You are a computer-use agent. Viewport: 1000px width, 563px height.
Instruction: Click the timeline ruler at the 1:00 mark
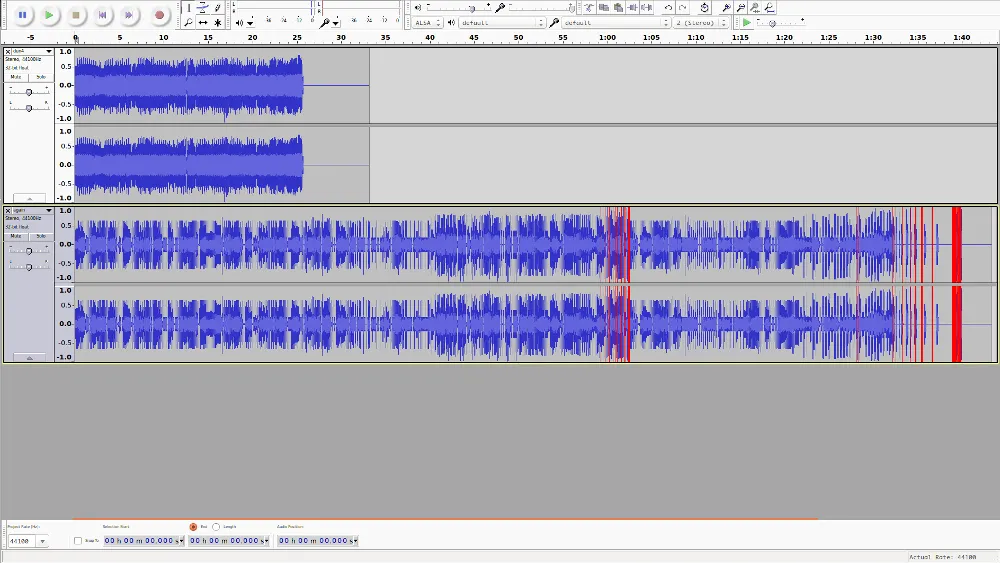coord(607,38)
